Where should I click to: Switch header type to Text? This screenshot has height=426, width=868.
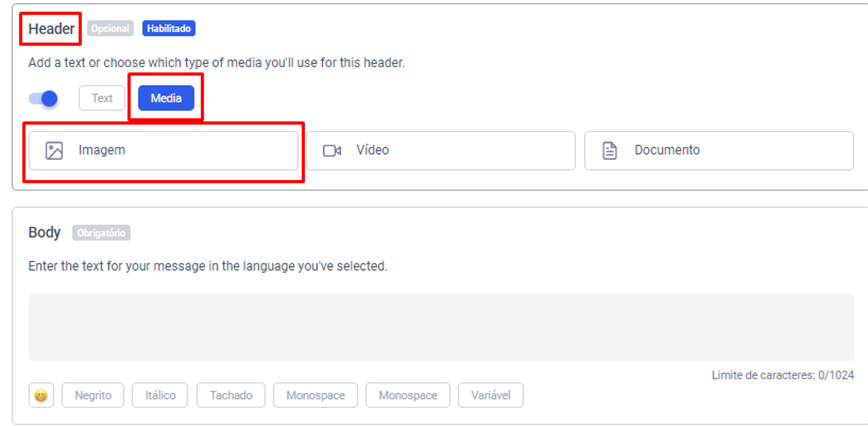pos(102,99)
